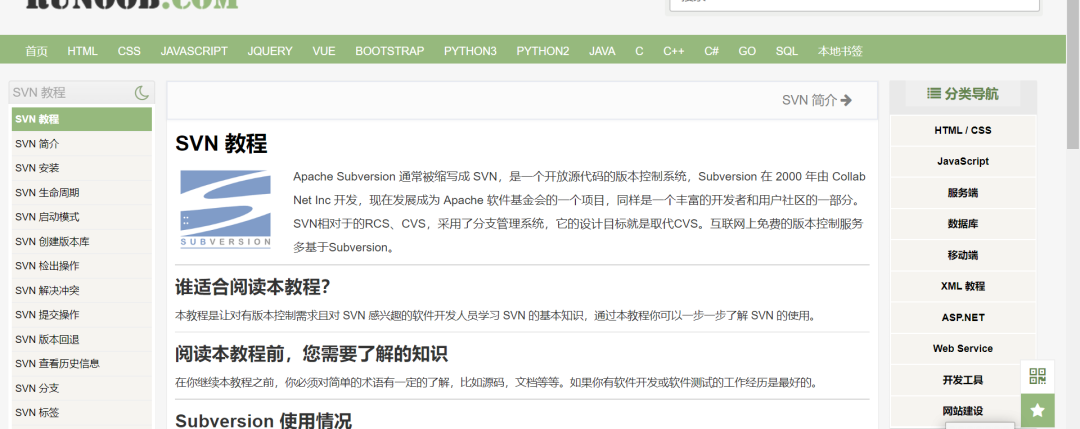Open HTML in the navigation bar
Screen dimensions: 1080x429
tap(83, 51)
